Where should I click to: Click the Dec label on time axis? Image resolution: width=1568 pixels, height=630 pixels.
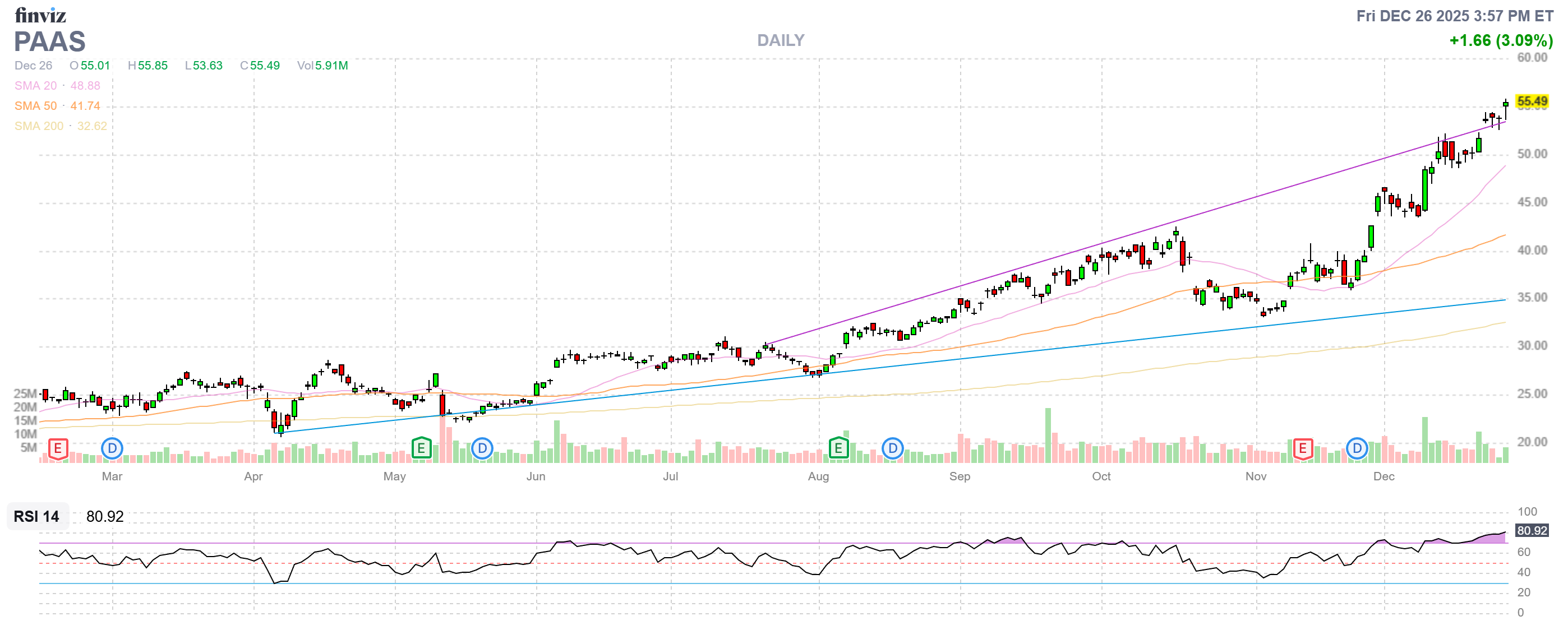coord(1383,477)
